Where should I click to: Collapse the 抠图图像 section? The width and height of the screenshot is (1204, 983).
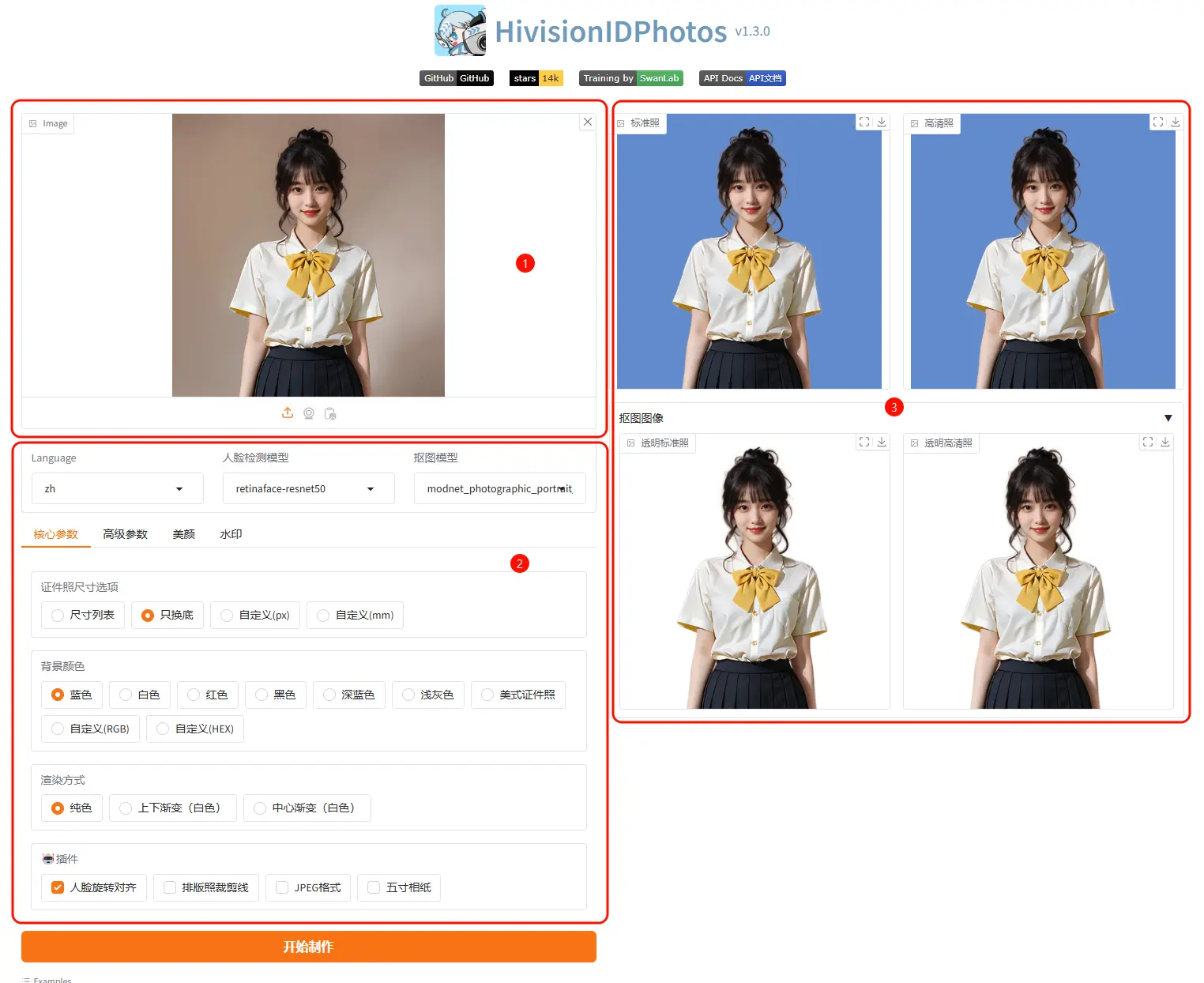click(x=1168, y=418)
